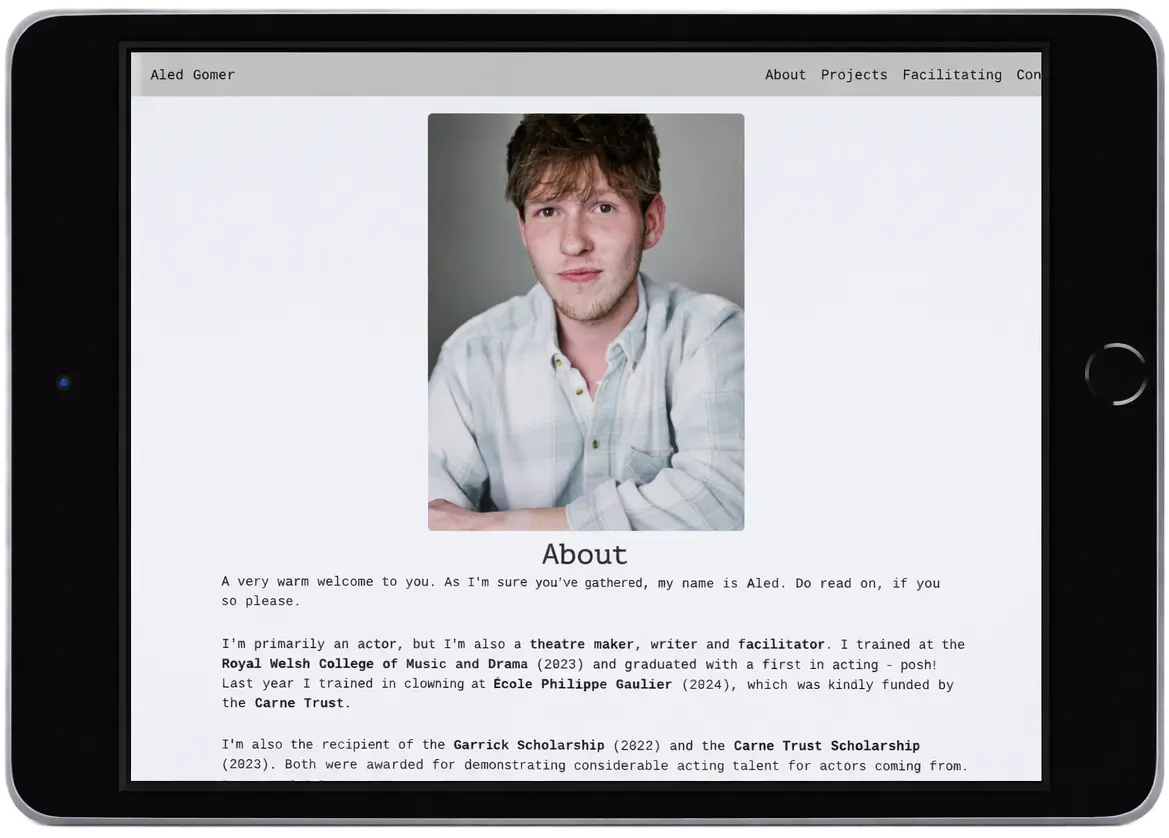Screen dimensions: 1169x838
Task: Click the bold 'facilitator' word
Action: coord(781,645)
